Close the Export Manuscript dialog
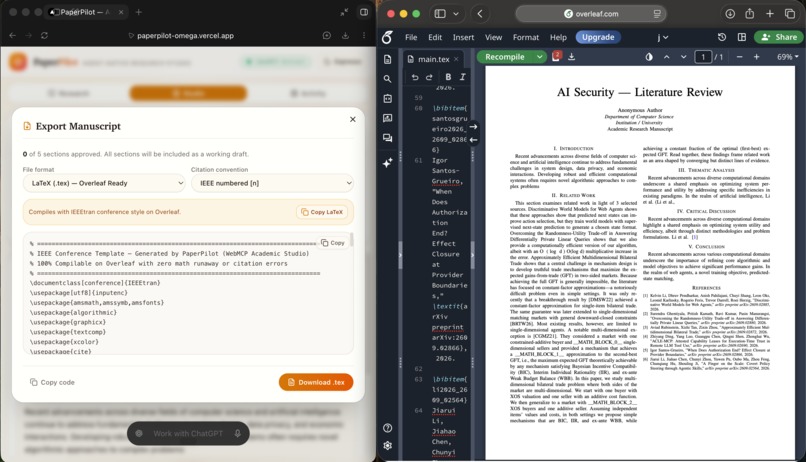 [x=353, y=119]
